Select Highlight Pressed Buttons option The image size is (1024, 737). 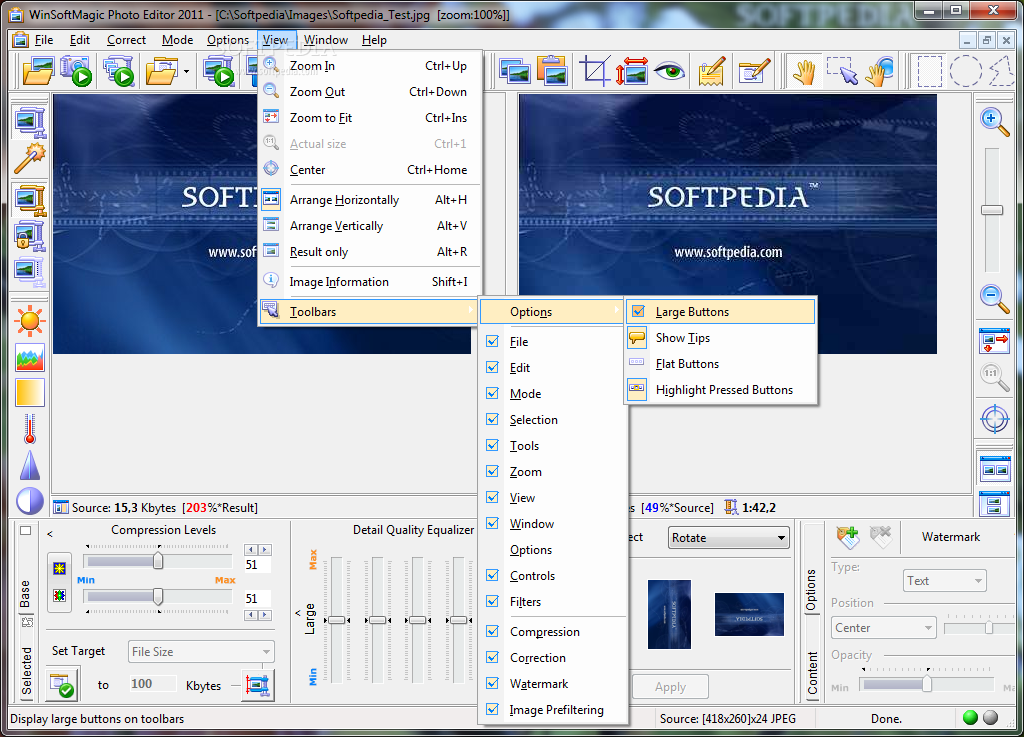[720, 390]
